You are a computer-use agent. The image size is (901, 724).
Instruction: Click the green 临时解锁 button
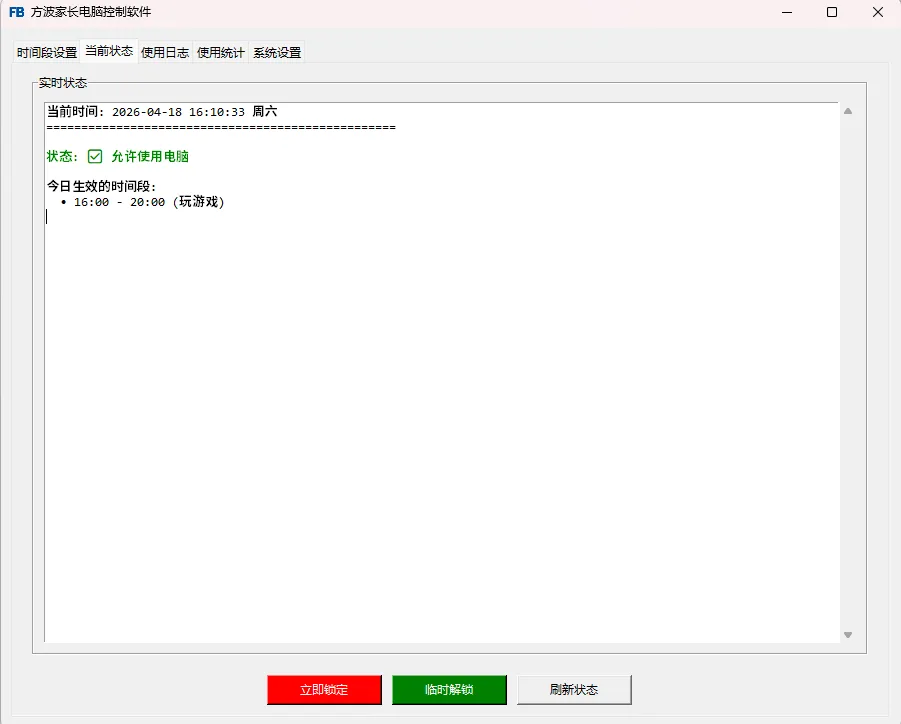pyautogui.click(x=449, y=690)
